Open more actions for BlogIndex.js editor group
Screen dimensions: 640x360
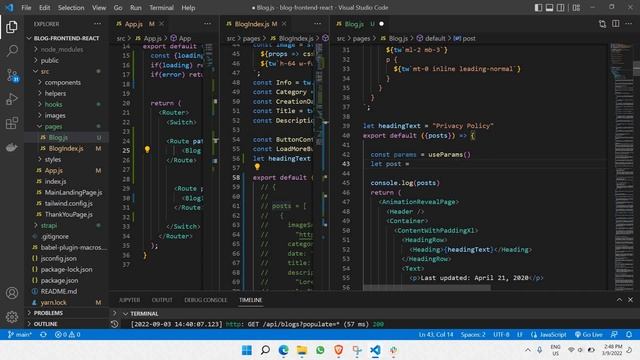coord(318,24)
